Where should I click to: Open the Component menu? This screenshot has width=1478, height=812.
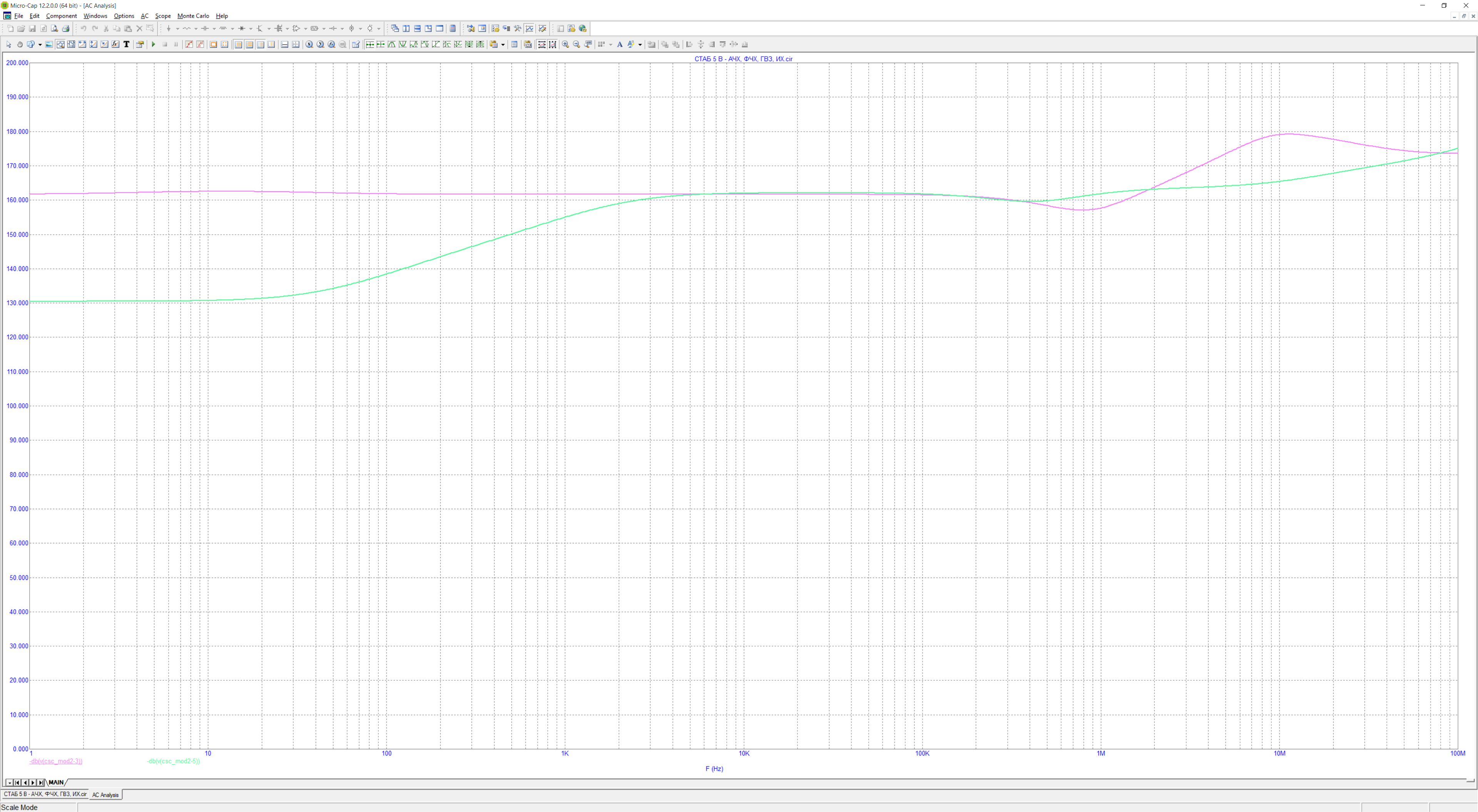coord(61,16)
